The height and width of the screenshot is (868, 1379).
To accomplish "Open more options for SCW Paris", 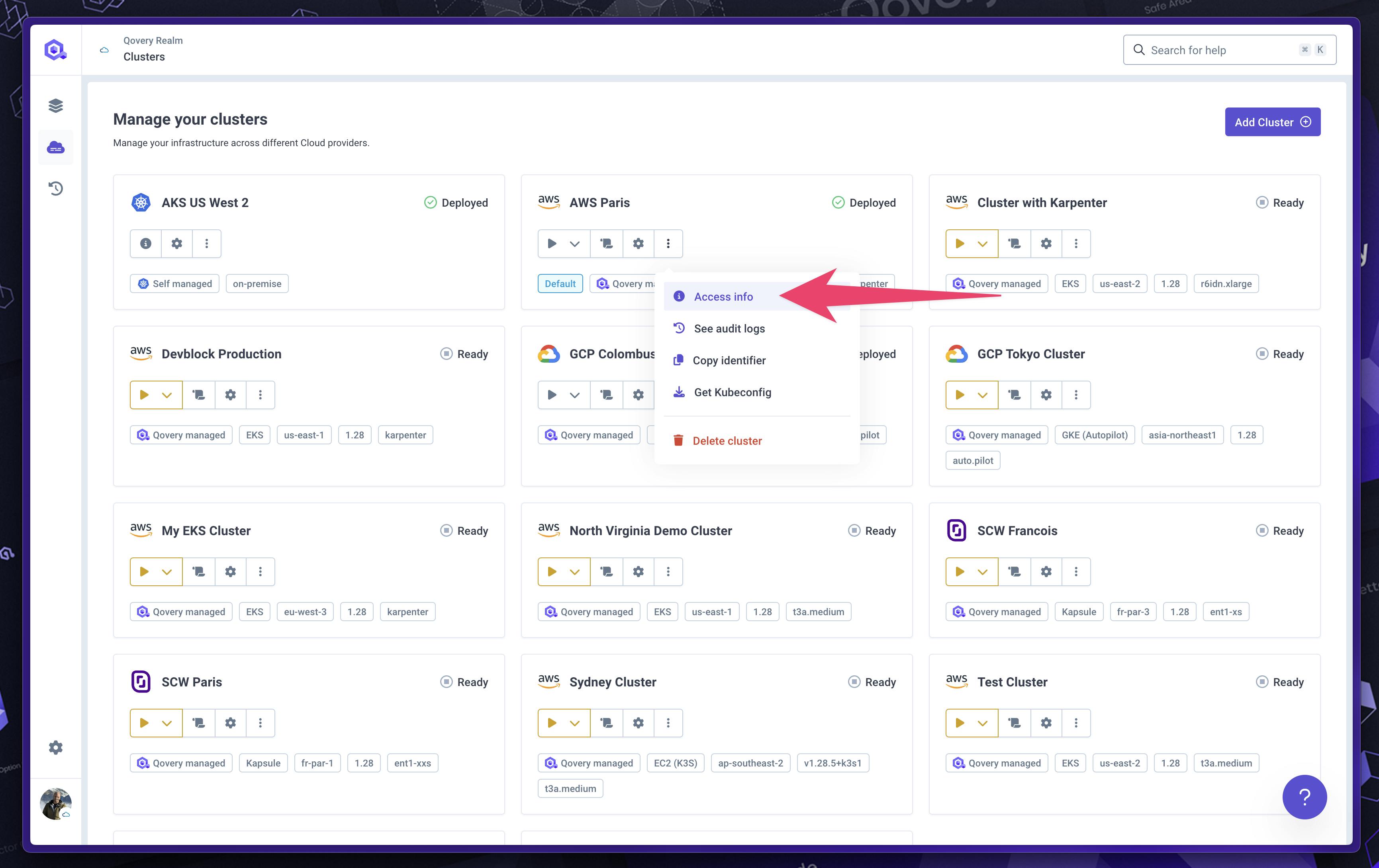I will tap(260, 723).
